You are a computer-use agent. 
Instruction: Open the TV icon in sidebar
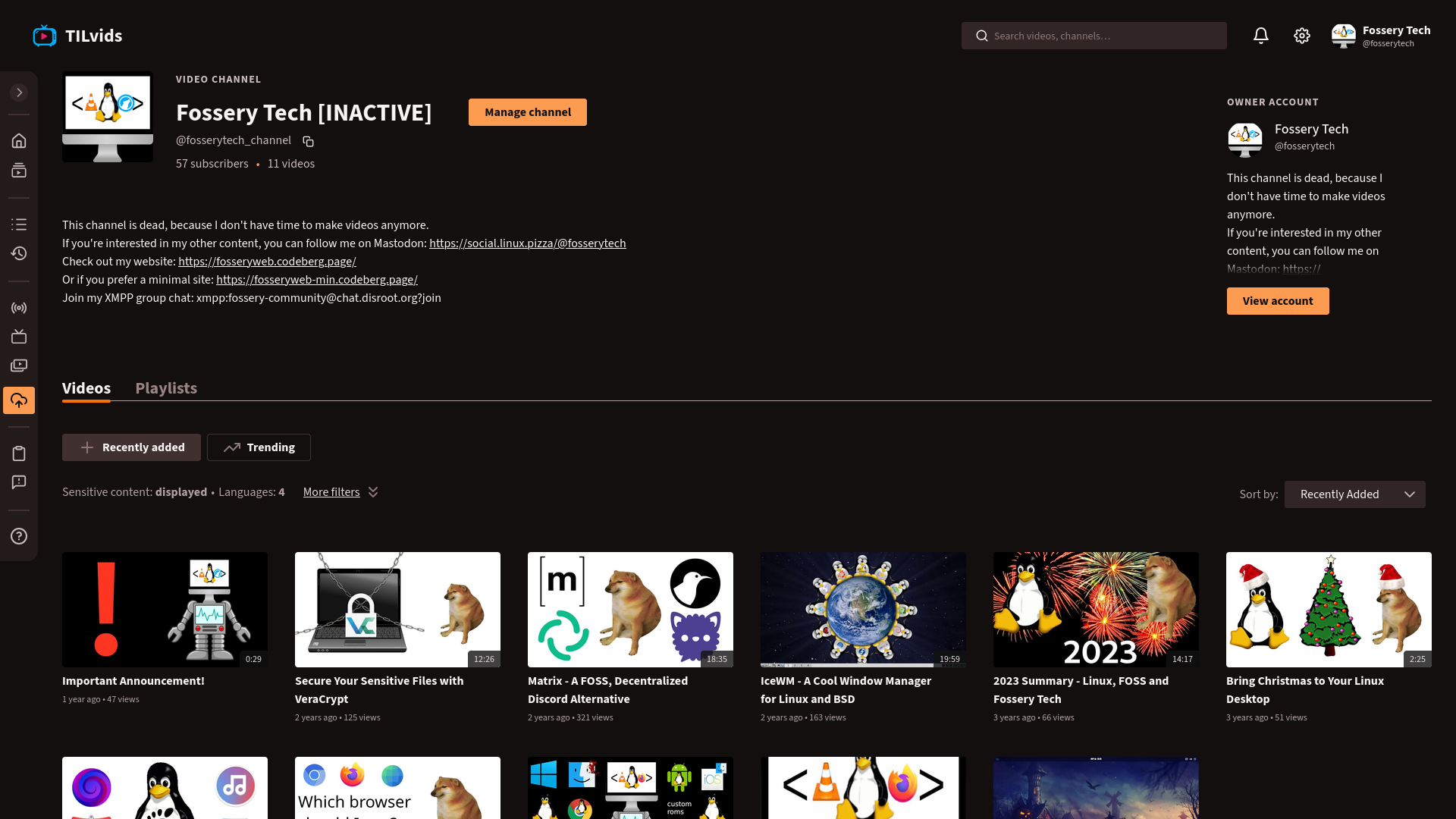pos(19,337)
